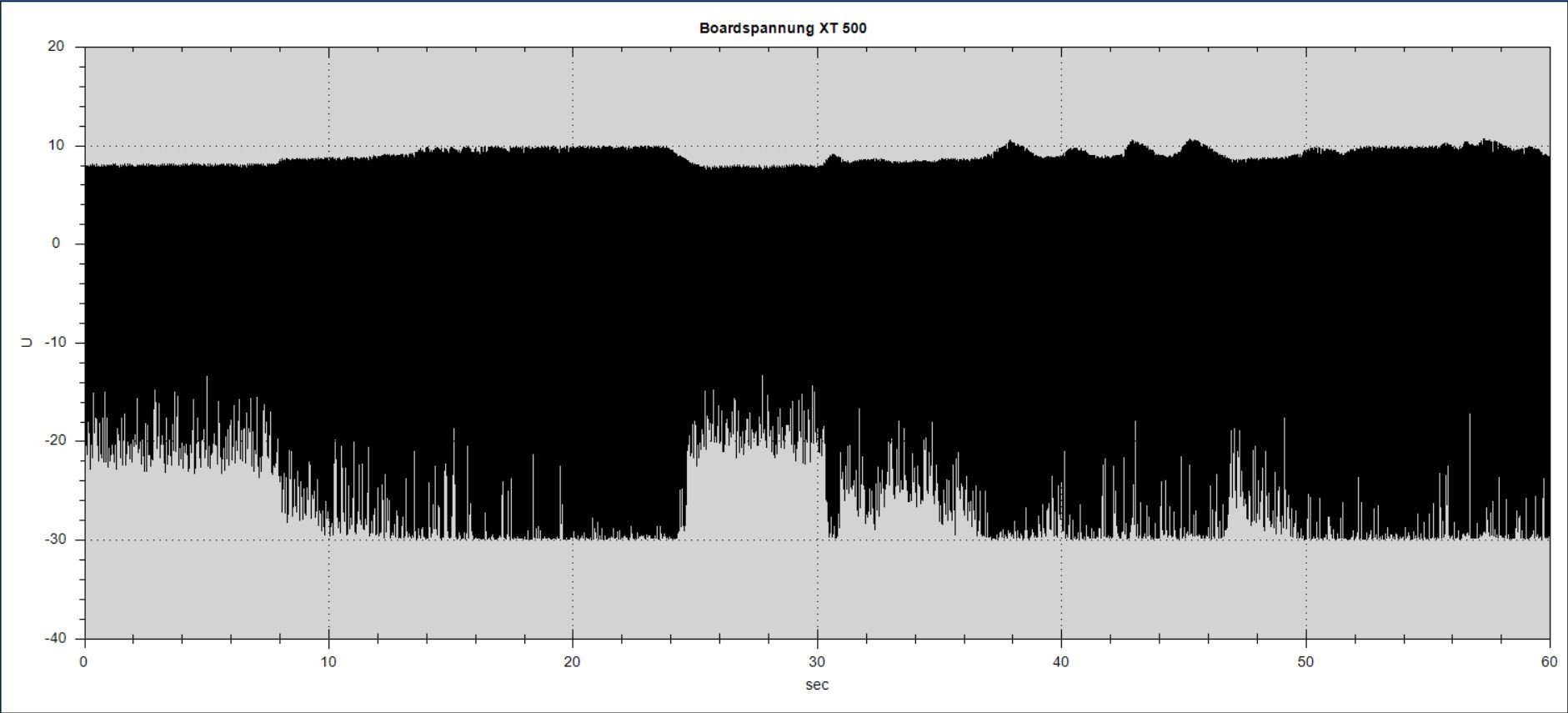The height and width of the screenshot is (713, 1568).
Task: Click the chart title Boardspannung XT 500
Action: pos(783,28)
